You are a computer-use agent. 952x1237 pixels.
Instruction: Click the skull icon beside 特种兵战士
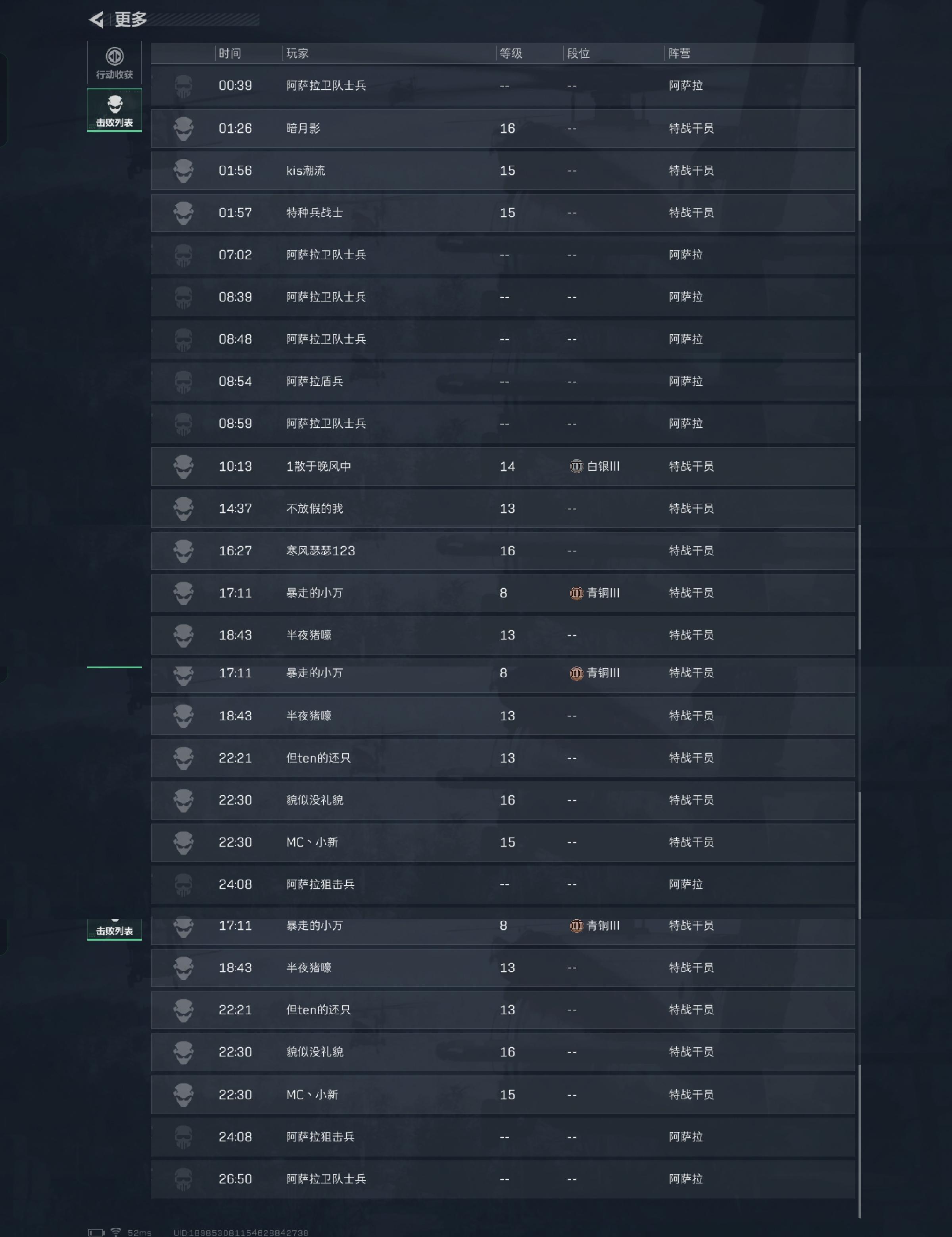(x=183, y=213)
